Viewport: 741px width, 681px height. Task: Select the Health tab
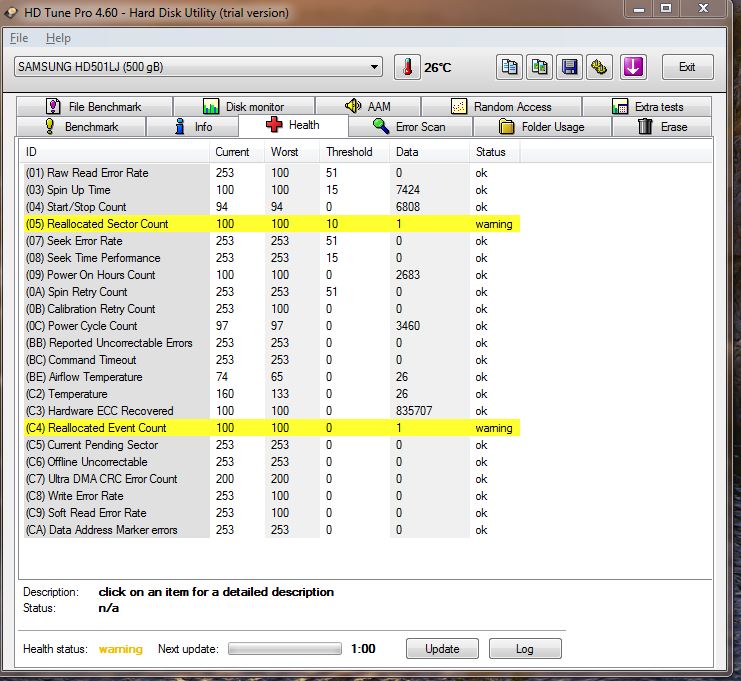pos(293,125)
